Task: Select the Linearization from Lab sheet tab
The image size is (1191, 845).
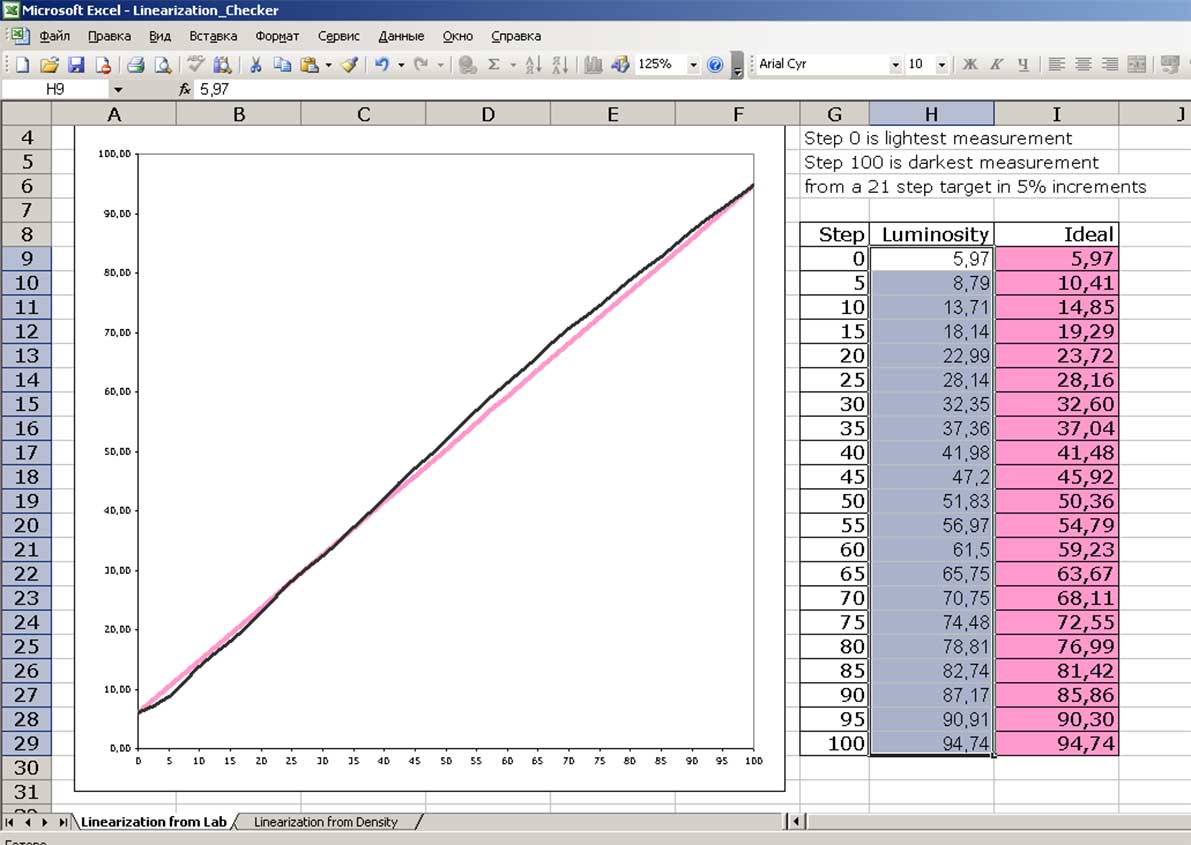Action: pos(153,822)
